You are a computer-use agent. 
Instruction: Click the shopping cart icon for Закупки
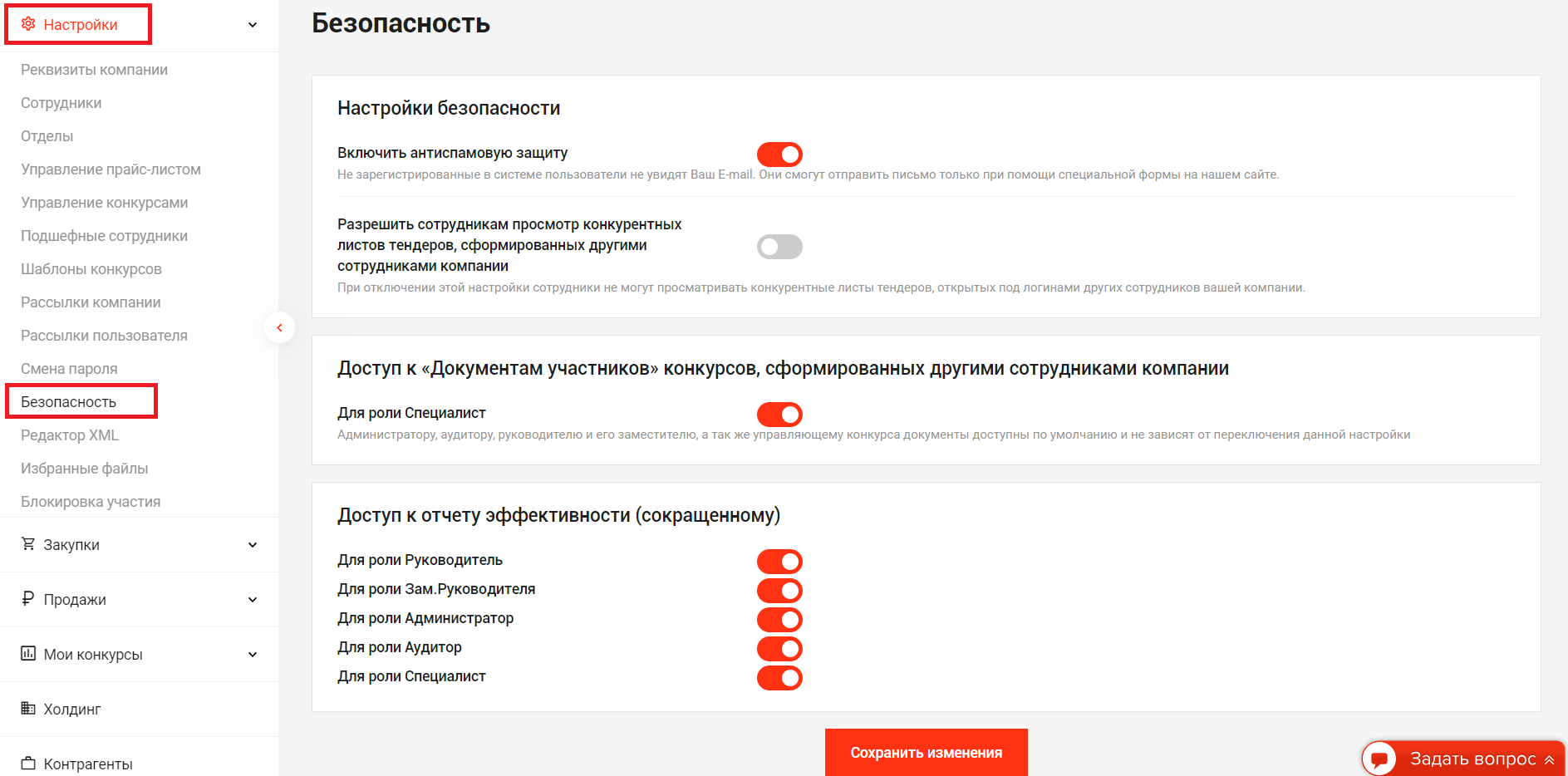pyautogui.click(x=28, y=544)
